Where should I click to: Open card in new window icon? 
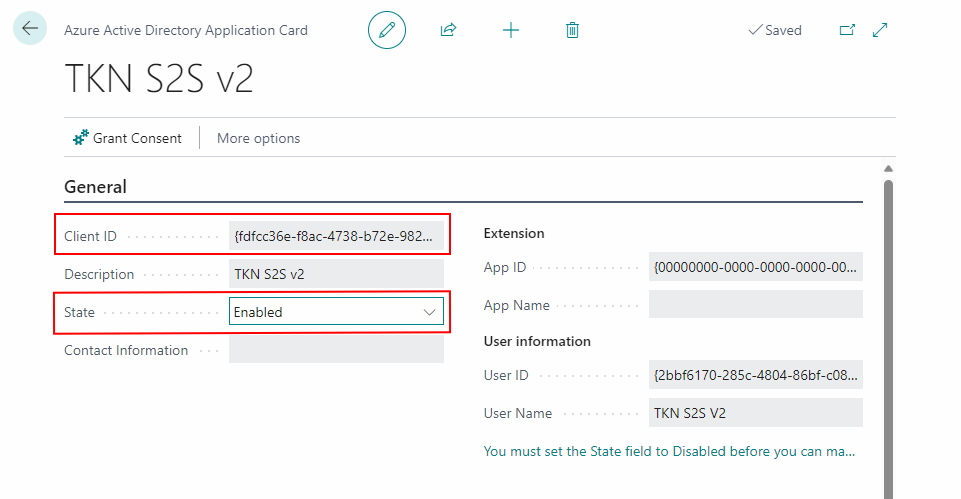coord(847,30)
